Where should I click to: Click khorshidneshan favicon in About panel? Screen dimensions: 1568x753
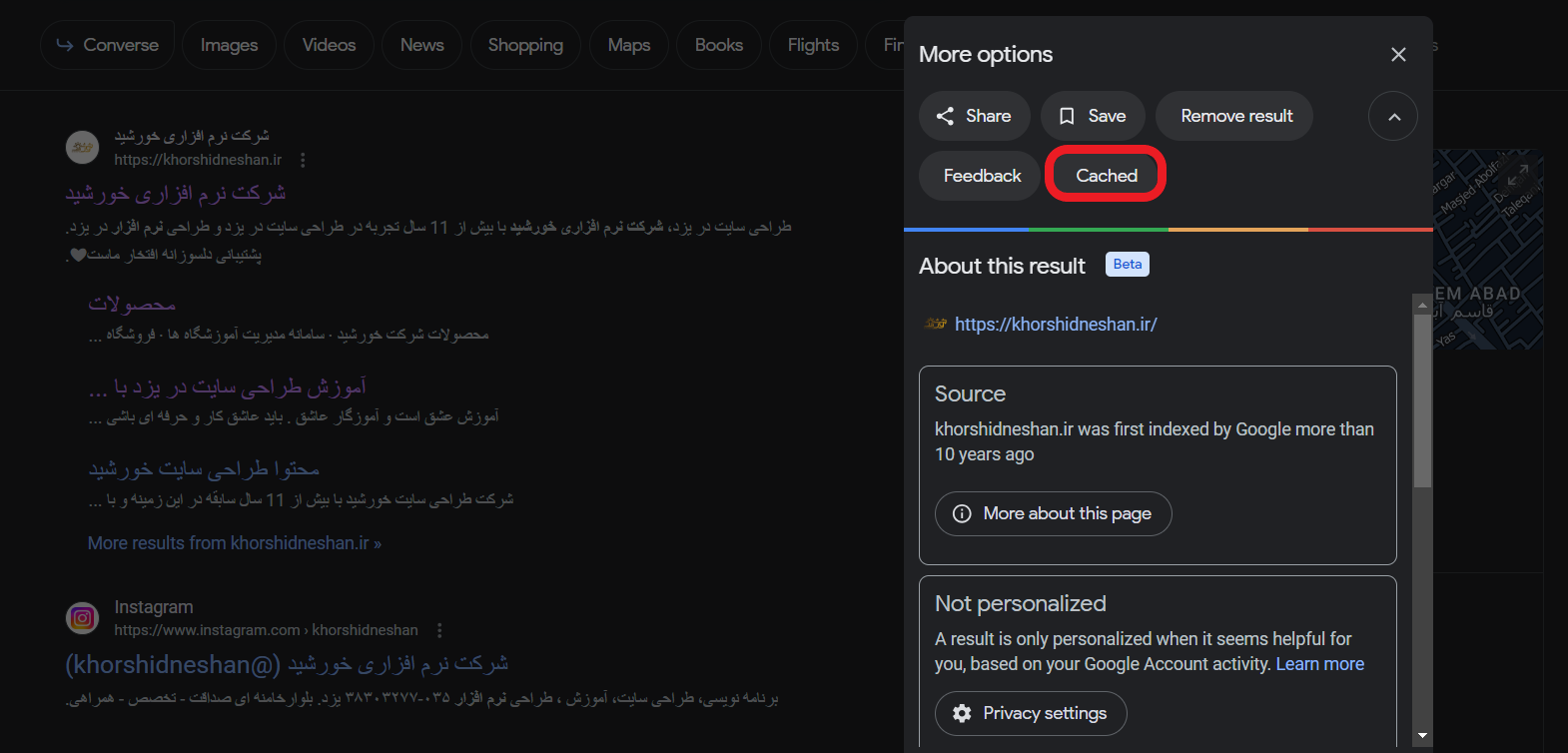[x=936, y=324]
